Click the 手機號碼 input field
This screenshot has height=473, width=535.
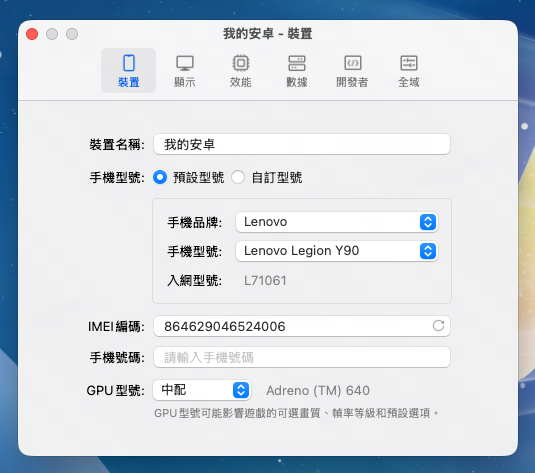pyautogui.click(x=302, y=357)
